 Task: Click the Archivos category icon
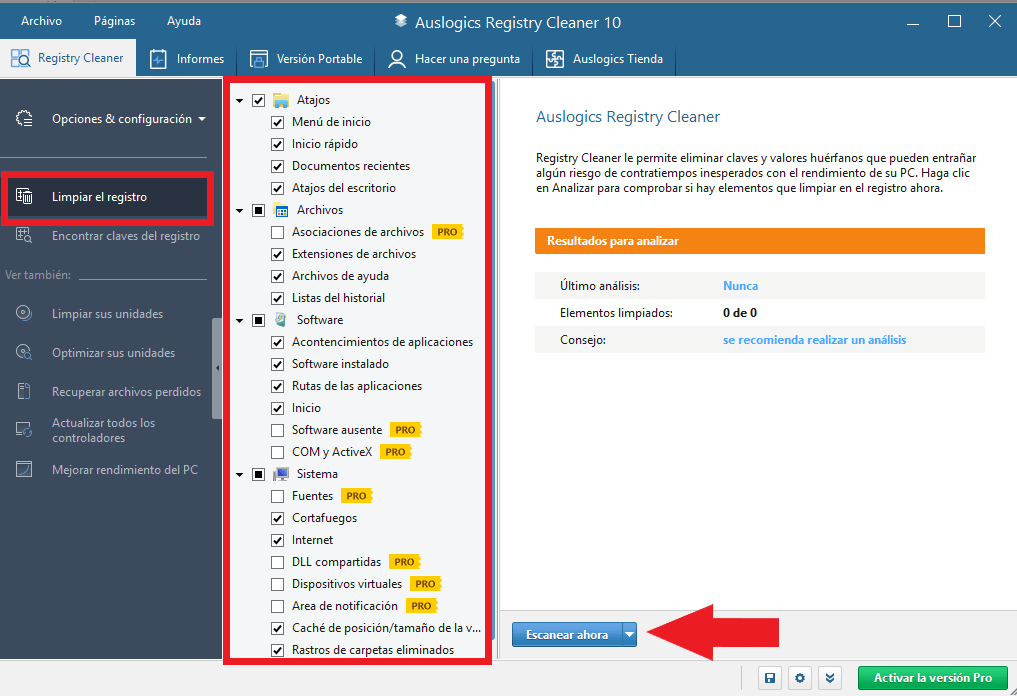click(x=281, y=210)
